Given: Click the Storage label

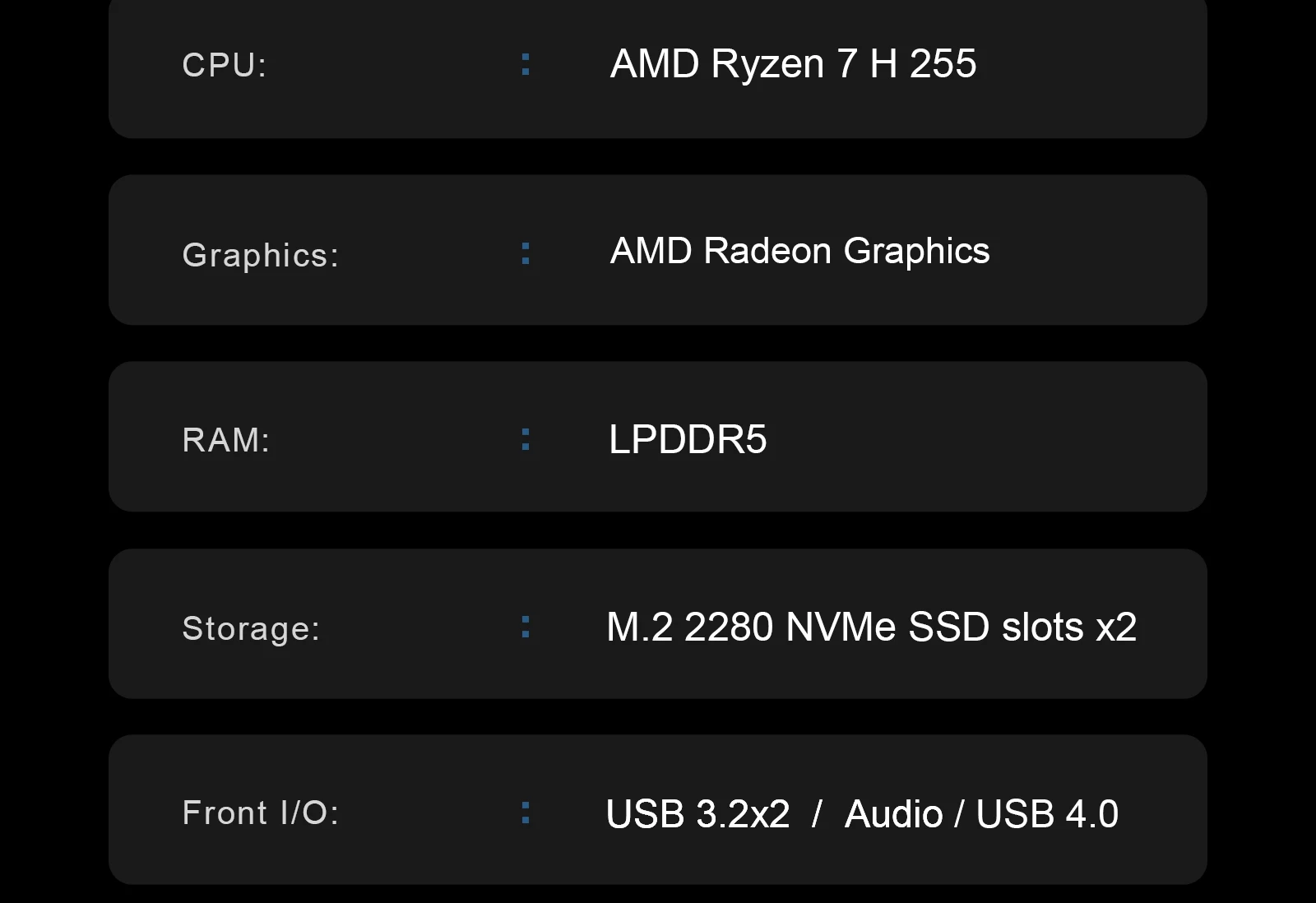Looking at the screenshot, I should (251, 628).
